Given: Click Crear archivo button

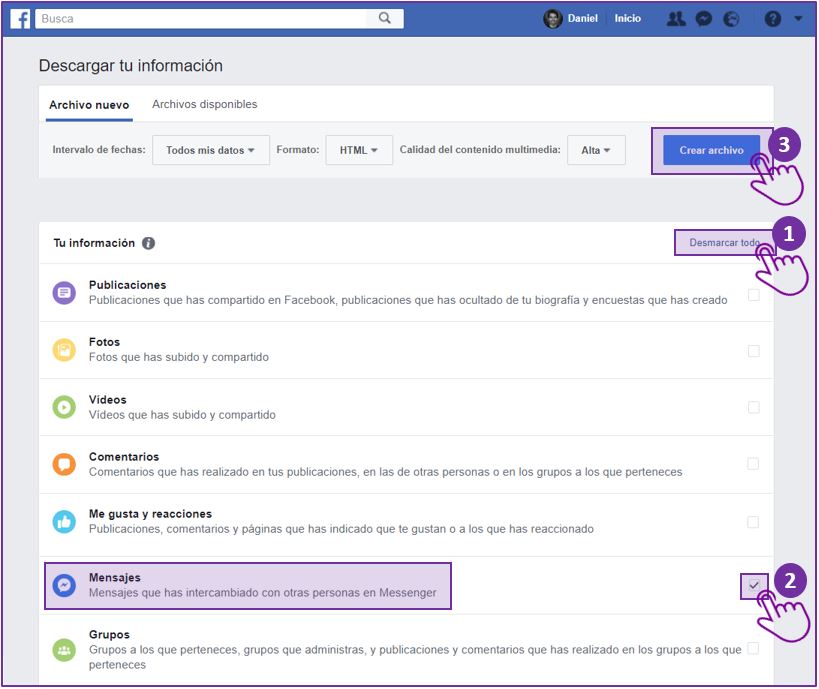Looking at the screenshot, I should (711, 150).
